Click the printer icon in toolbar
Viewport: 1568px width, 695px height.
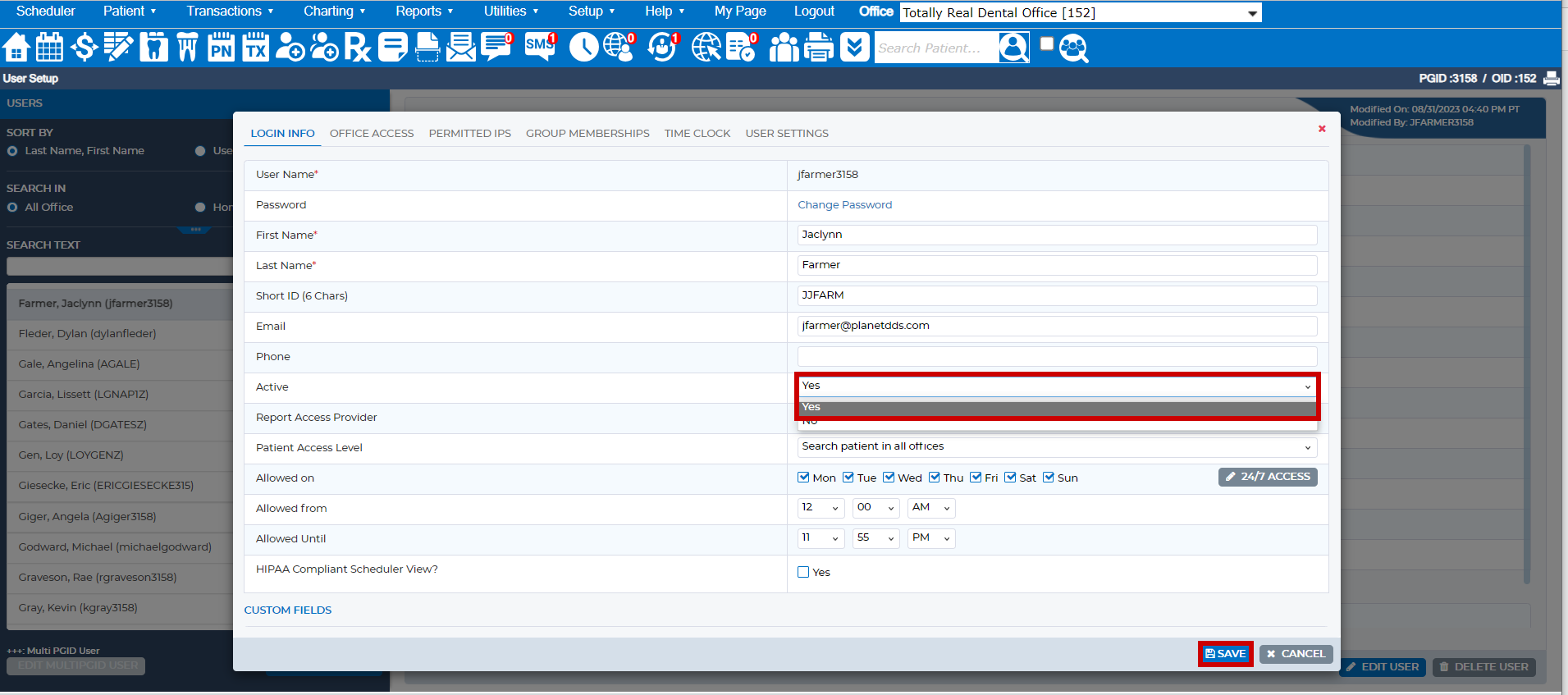[x=818, y=48]
